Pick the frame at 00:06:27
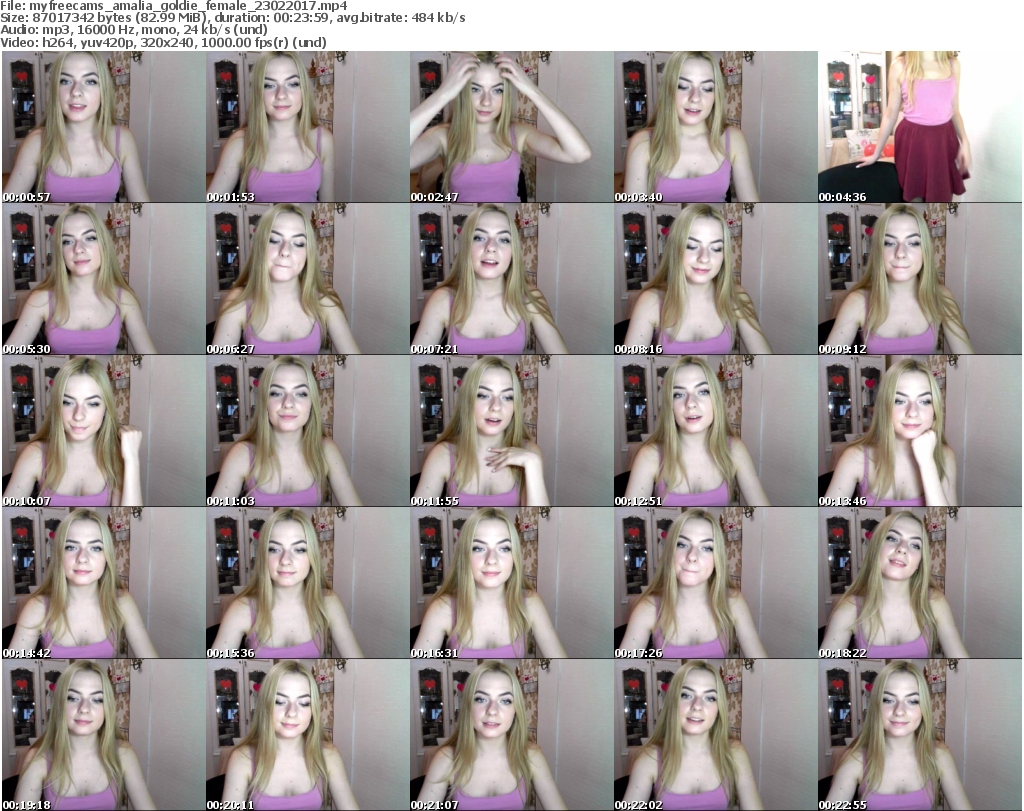This screenshot has width=1024, height=811. pos(308,279)
